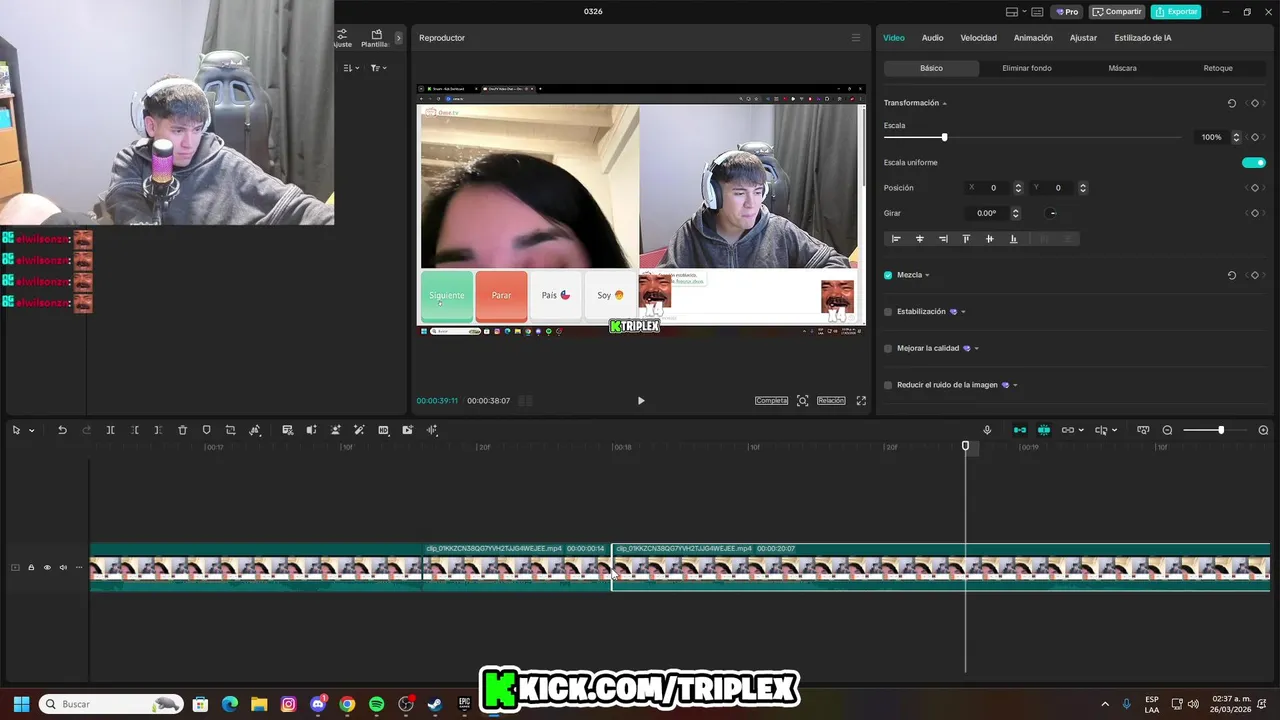
Task: Open the player fullscreen icon
Action: [x=861, y=401]
